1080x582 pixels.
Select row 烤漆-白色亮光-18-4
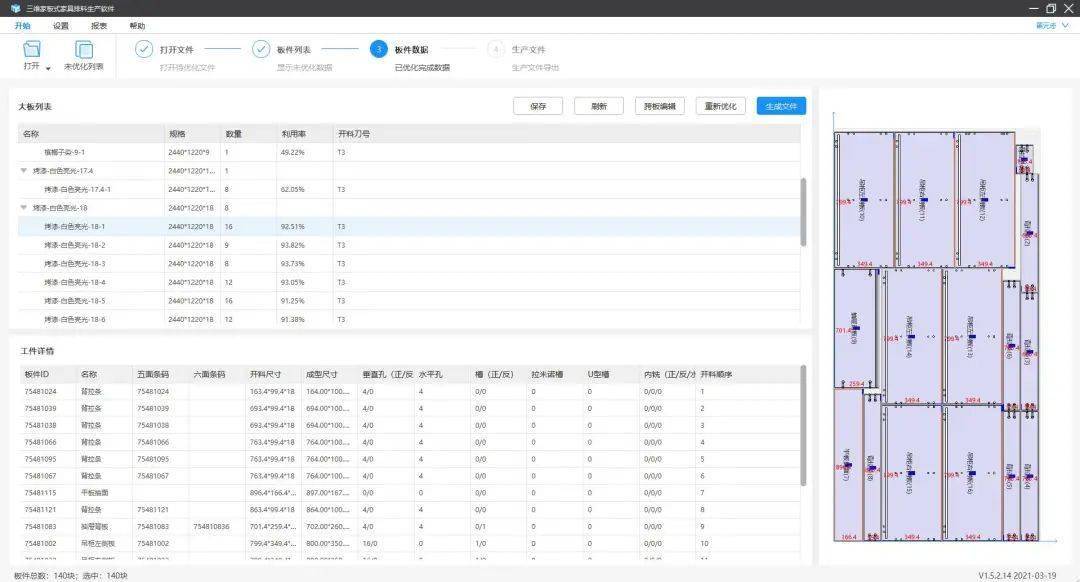[x=409, y=282]
